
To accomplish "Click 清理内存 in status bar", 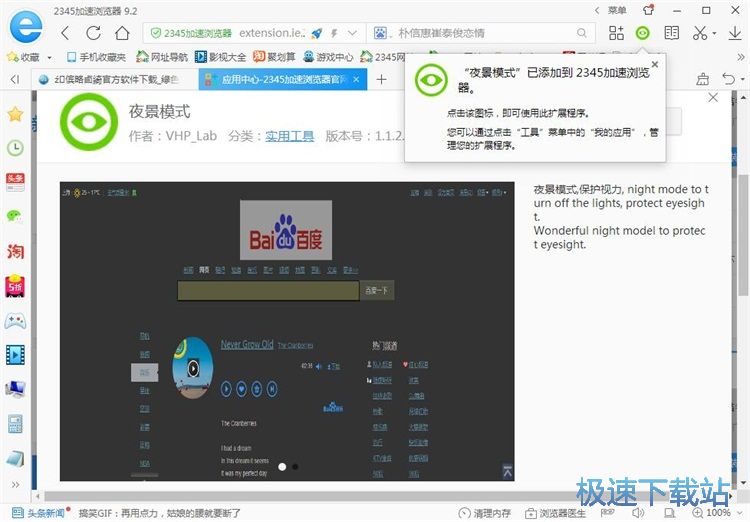I will pyautogui.click(x=485, y=513).
